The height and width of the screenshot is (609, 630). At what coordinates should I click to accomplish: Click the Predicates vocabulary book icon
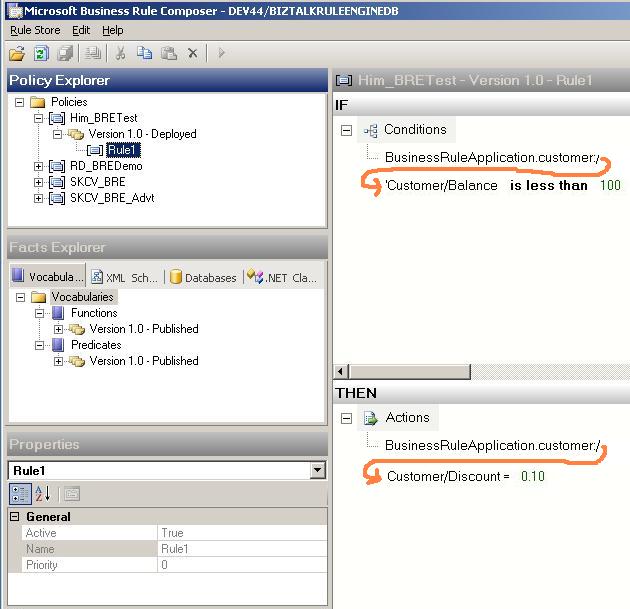point(58,345)
